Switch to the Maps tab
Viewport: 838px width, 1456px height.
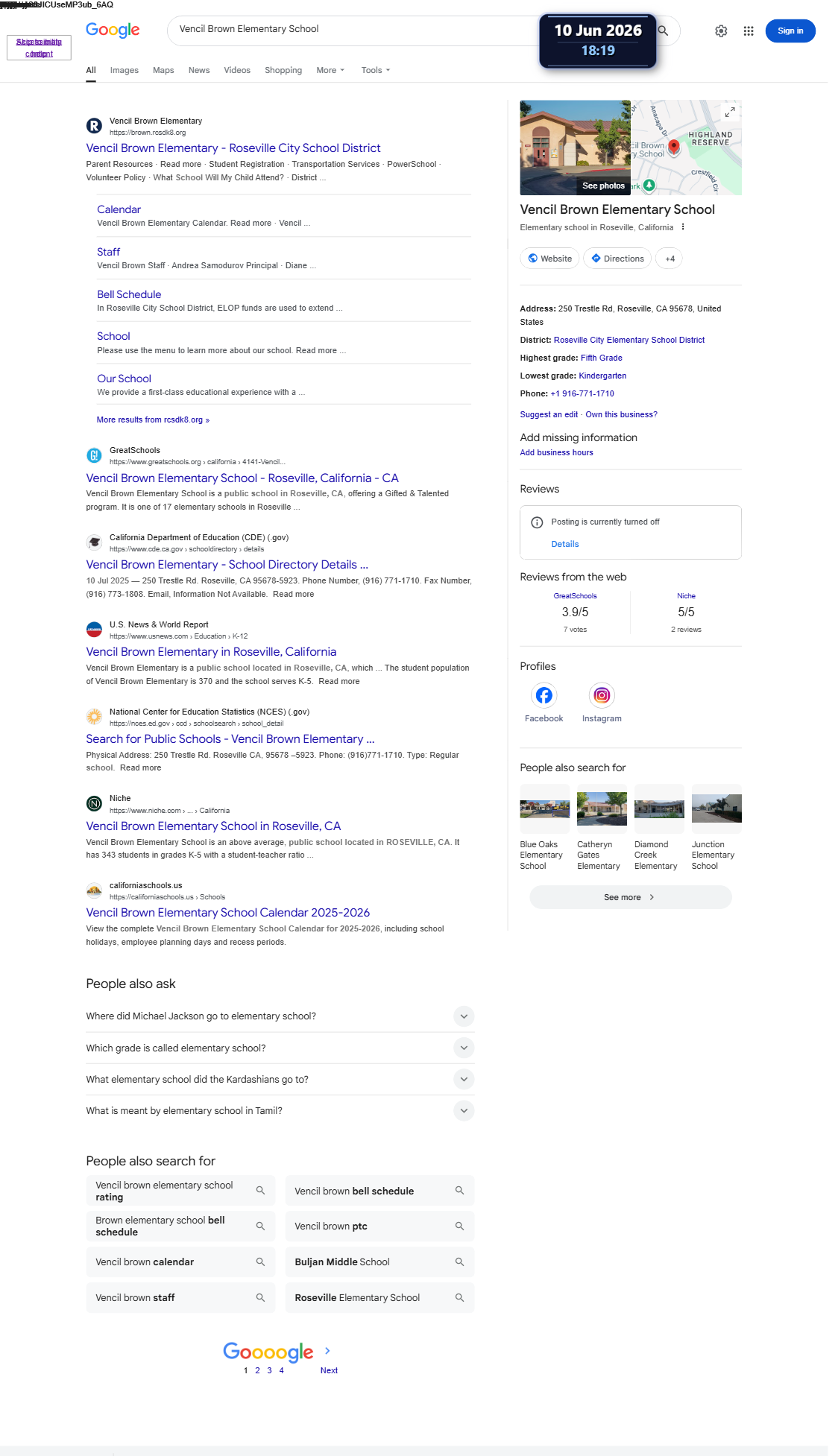tap(163, 70)
